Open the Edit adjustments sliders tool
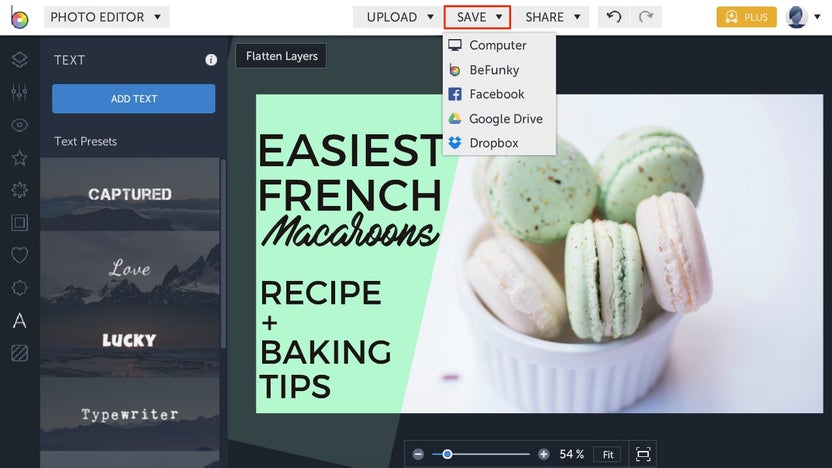 [x=20, y=92]
